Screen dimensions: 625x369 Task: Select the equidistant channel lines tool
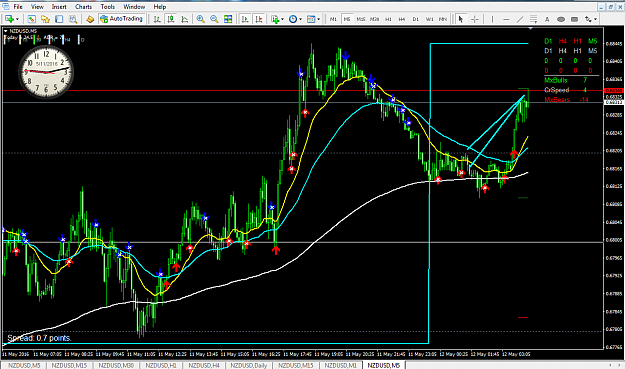pos(533,19)
